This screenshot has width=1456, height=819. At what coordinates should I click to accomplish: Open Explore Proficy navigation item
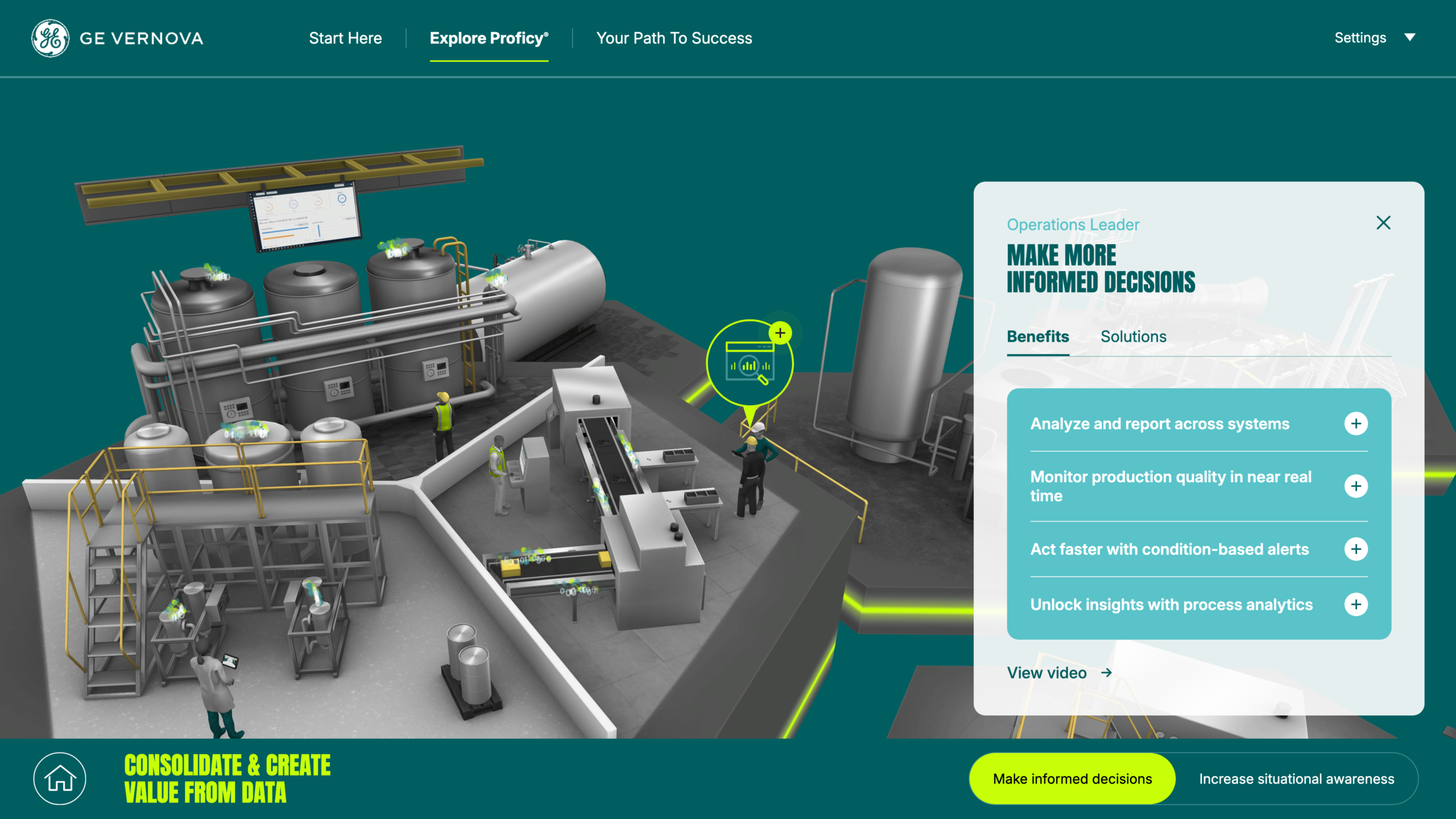[x=489, y=38]
